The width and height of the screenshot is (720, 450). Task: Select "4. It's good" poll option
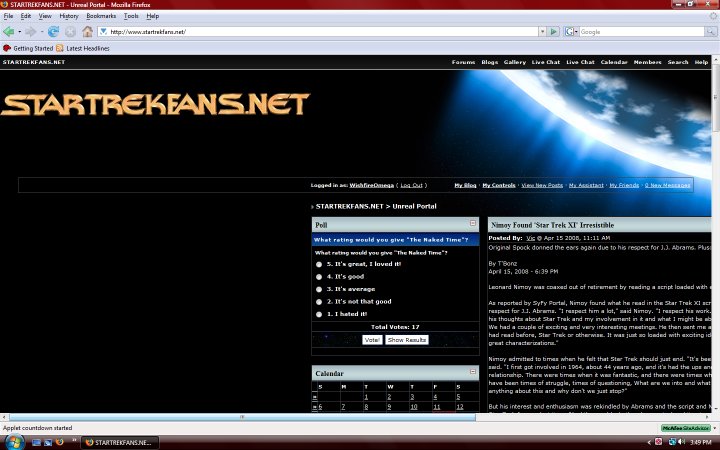319,276
